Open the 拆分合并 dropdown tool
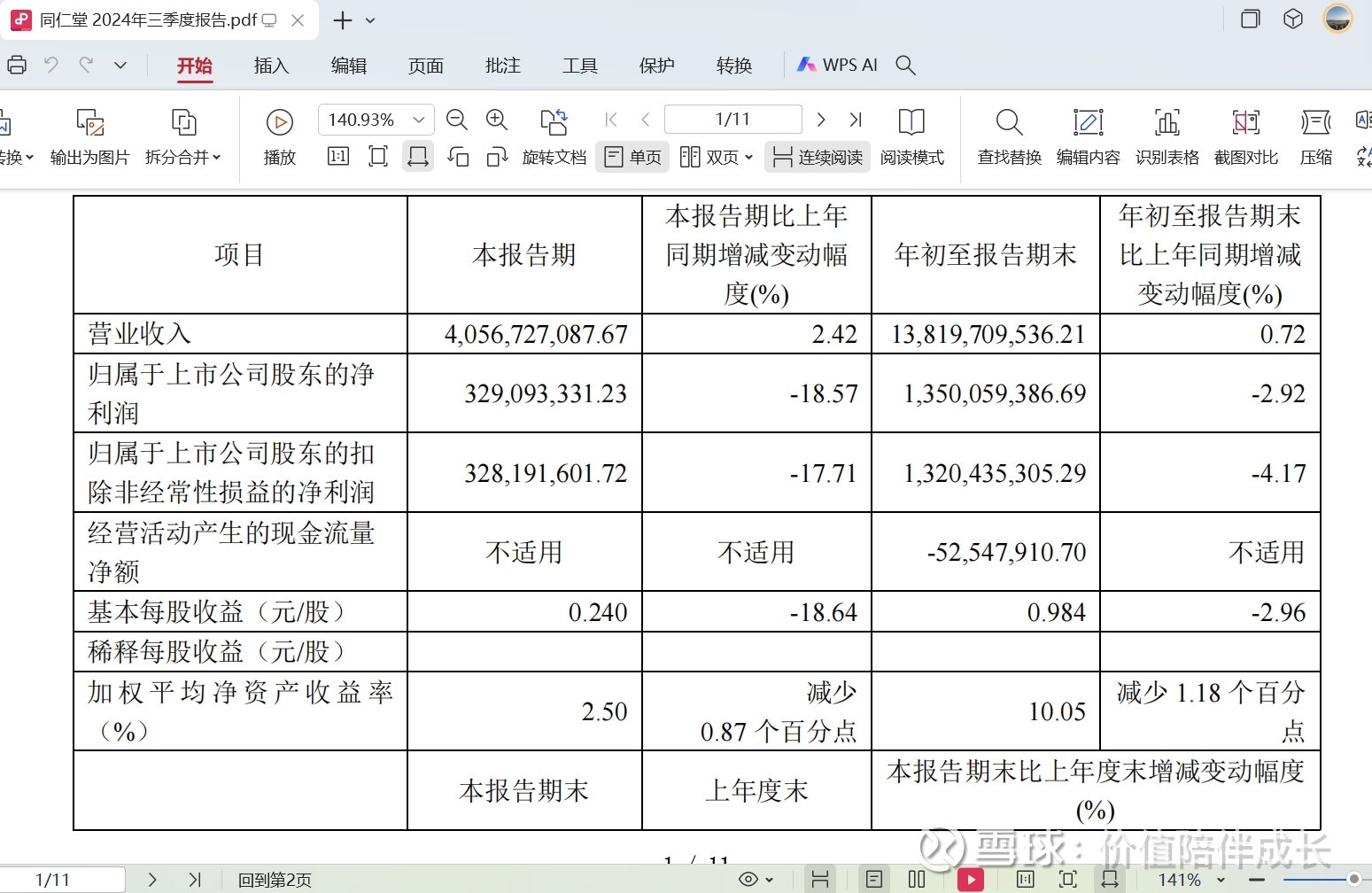Screen dimensions: 1372x893 [x=182, y=136]
